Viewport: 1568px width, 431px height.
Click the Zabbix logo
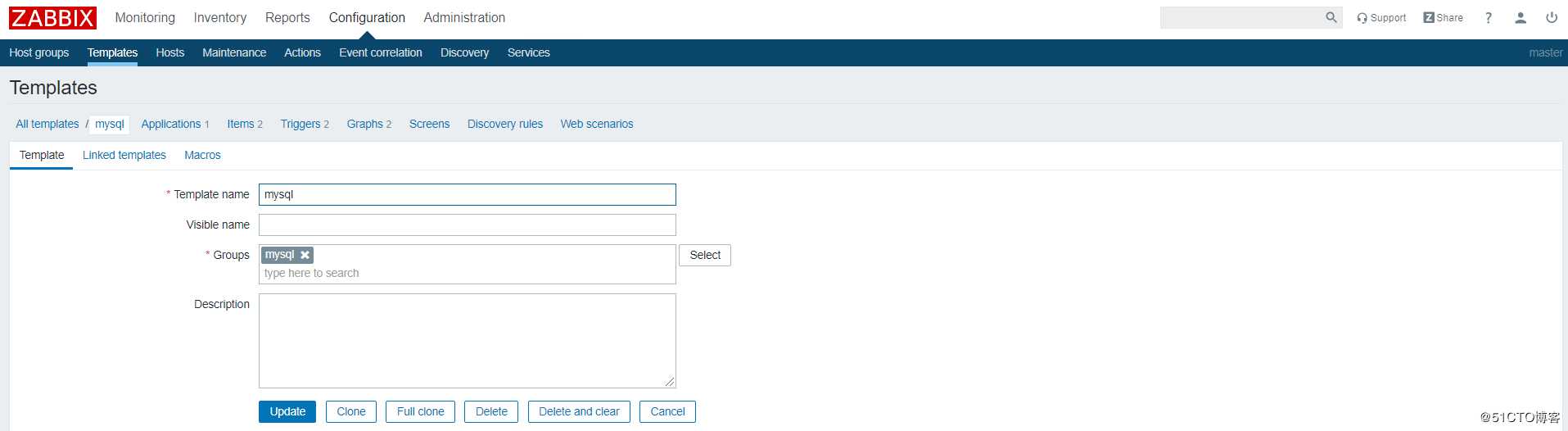point(52,18)
